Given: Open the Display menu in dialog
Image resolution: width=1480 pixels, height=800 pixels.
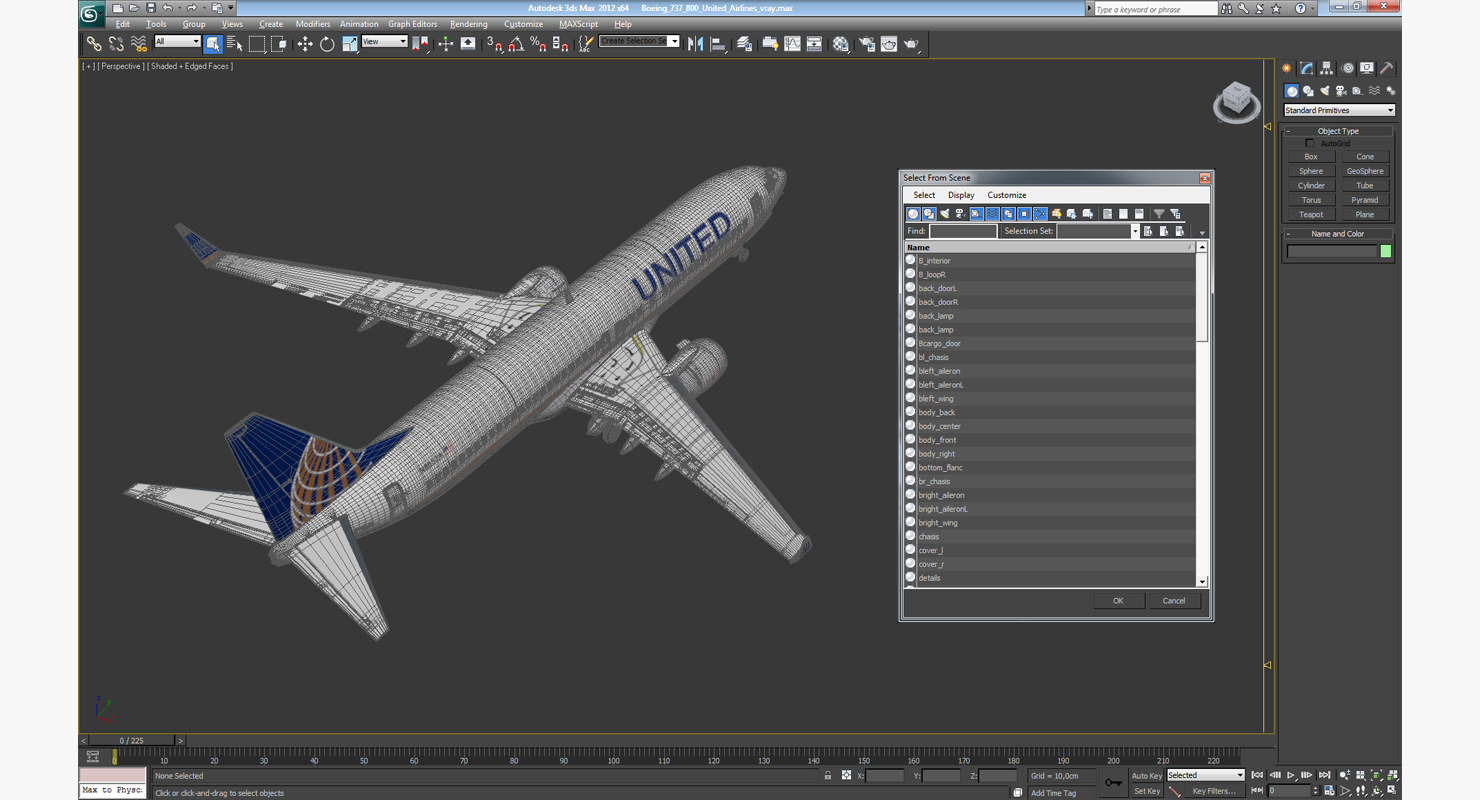Looking at the screenshot, I should click(961, 195).
